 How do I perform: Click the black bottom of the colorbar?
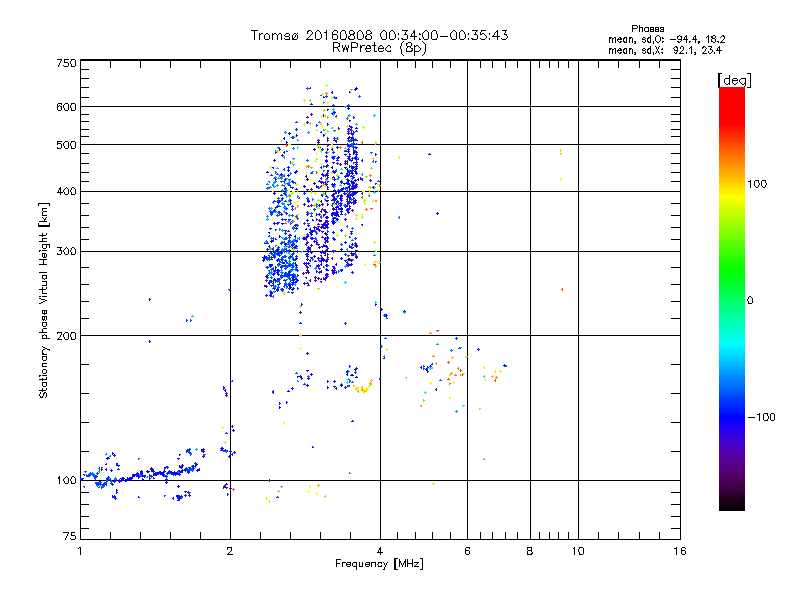click(732, 503)
